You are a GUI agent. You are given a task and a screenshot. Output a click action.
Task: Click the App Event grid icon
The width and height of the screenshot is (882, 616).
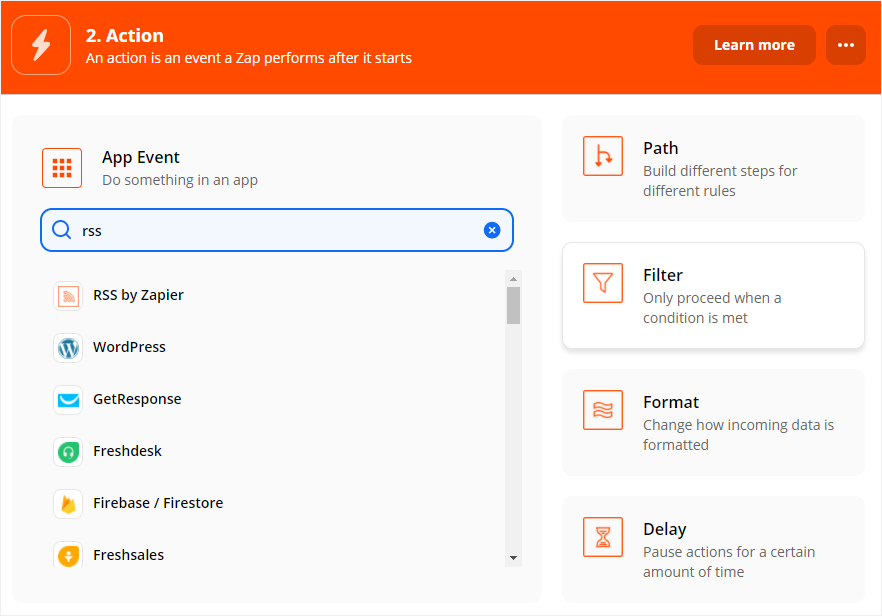(x=62, y=168)
